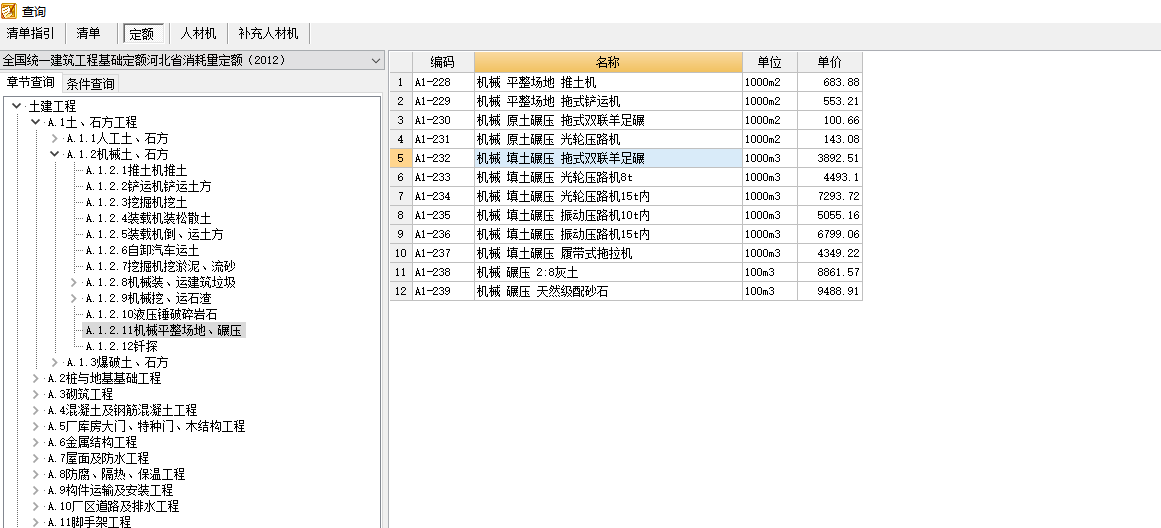Click the 单价 column header
The height and width of the screenshot is (528, 1161).
pyautogui.click(x=829, y=62)
